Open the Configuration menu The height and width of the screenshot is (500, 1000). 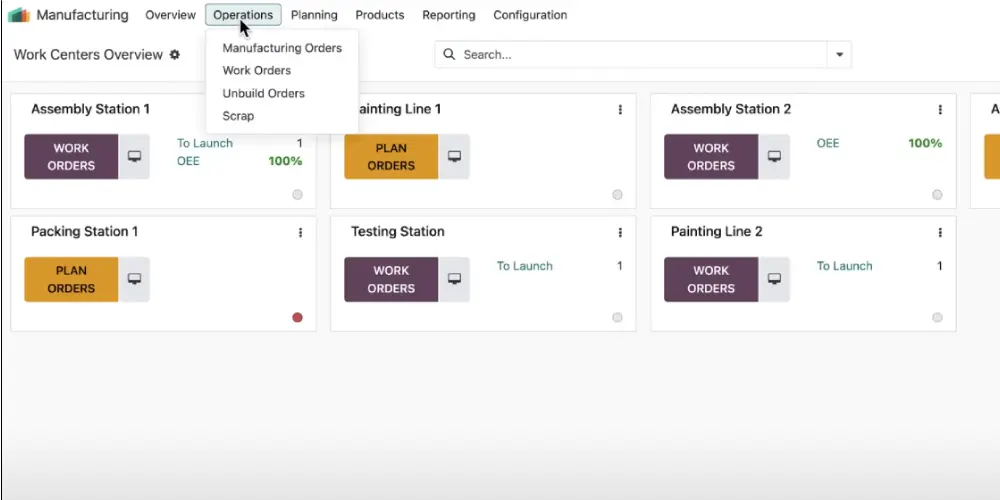point(530,15)
